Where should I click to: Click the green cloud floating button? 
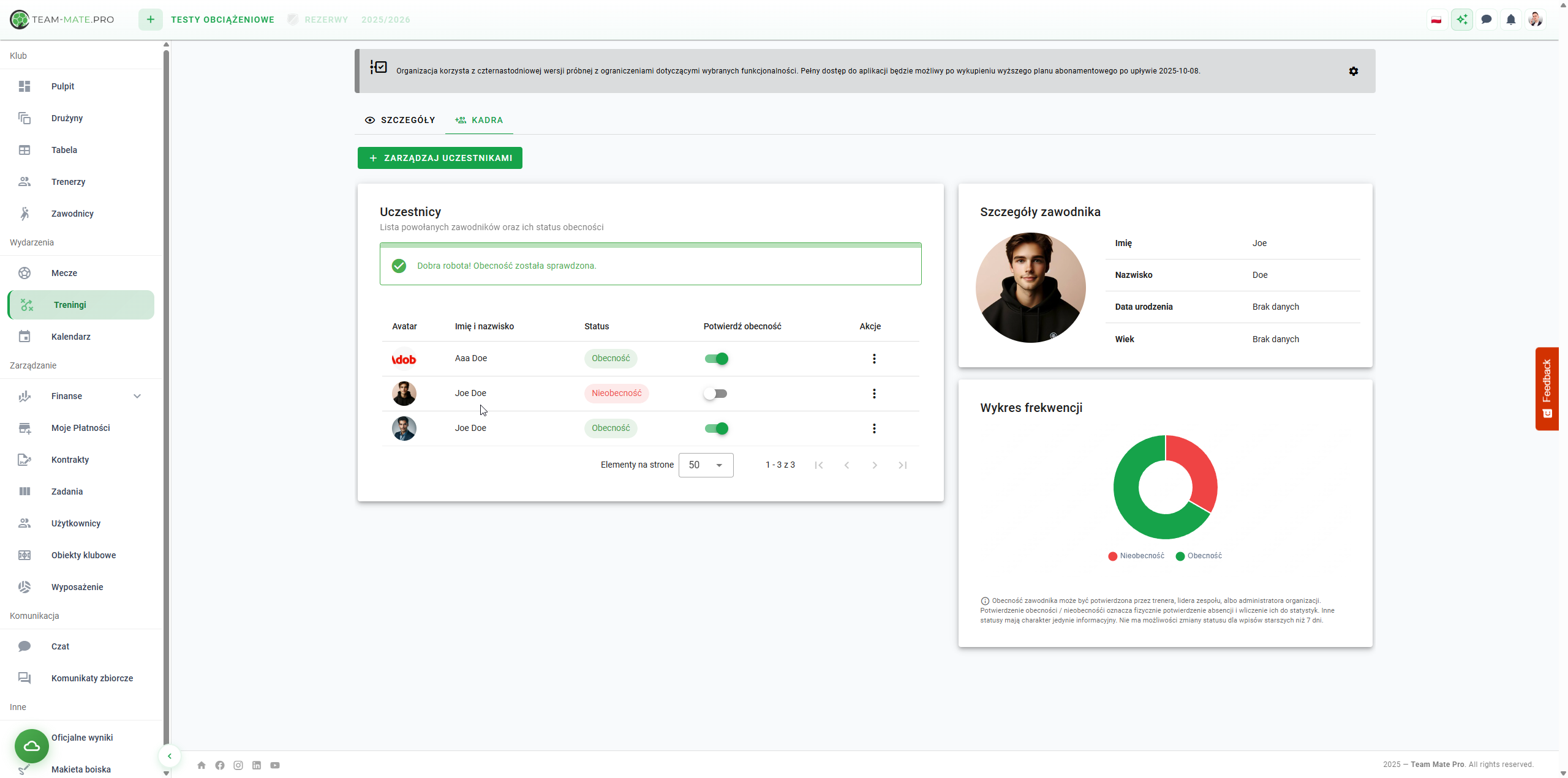tap(32, 746)
